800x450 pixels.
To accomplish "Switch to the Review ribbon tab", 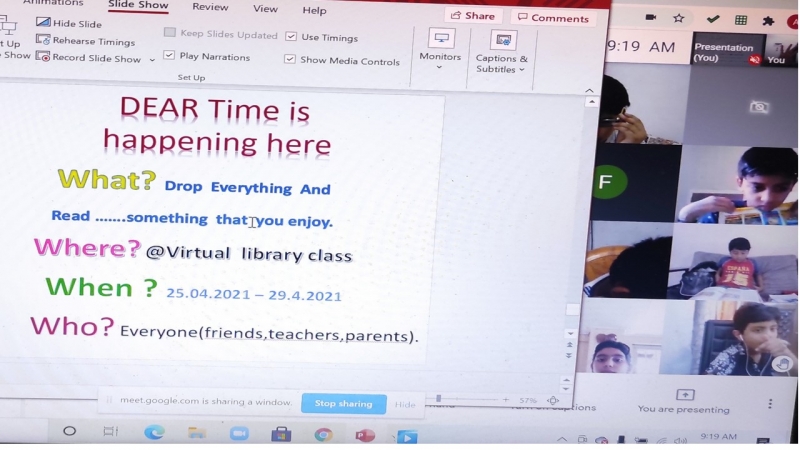I will click(x=210, y=8).
